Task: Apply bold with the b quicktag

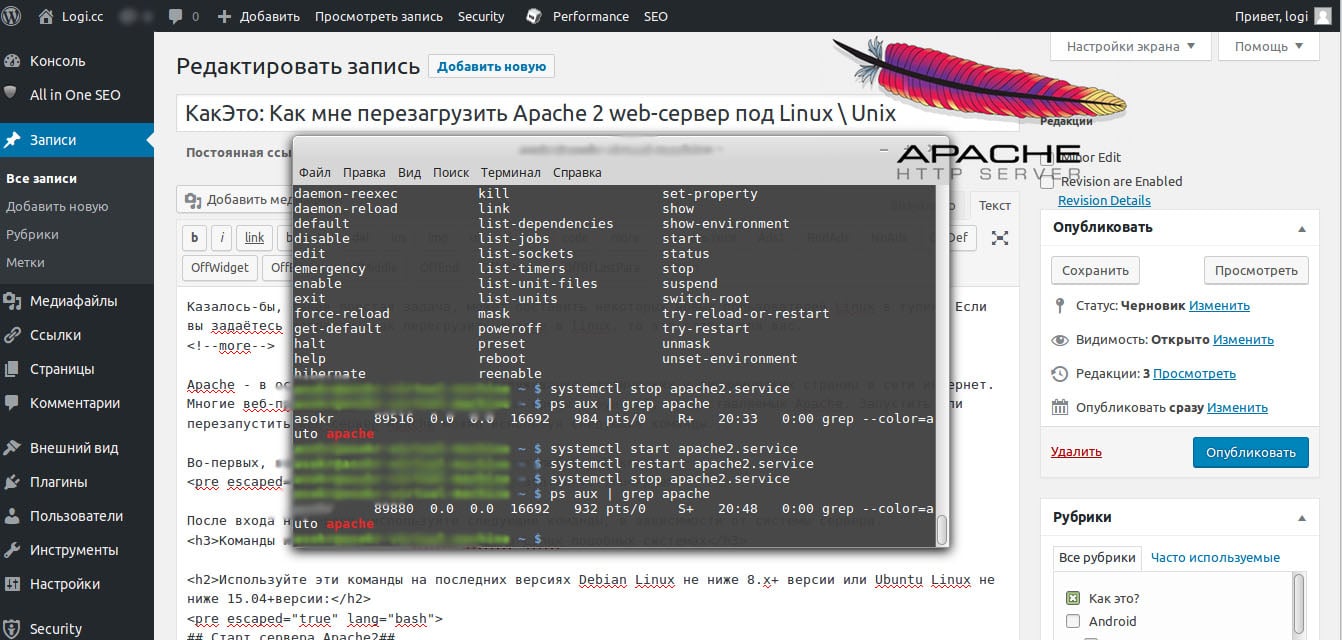Action: click(x=194, y=237)
